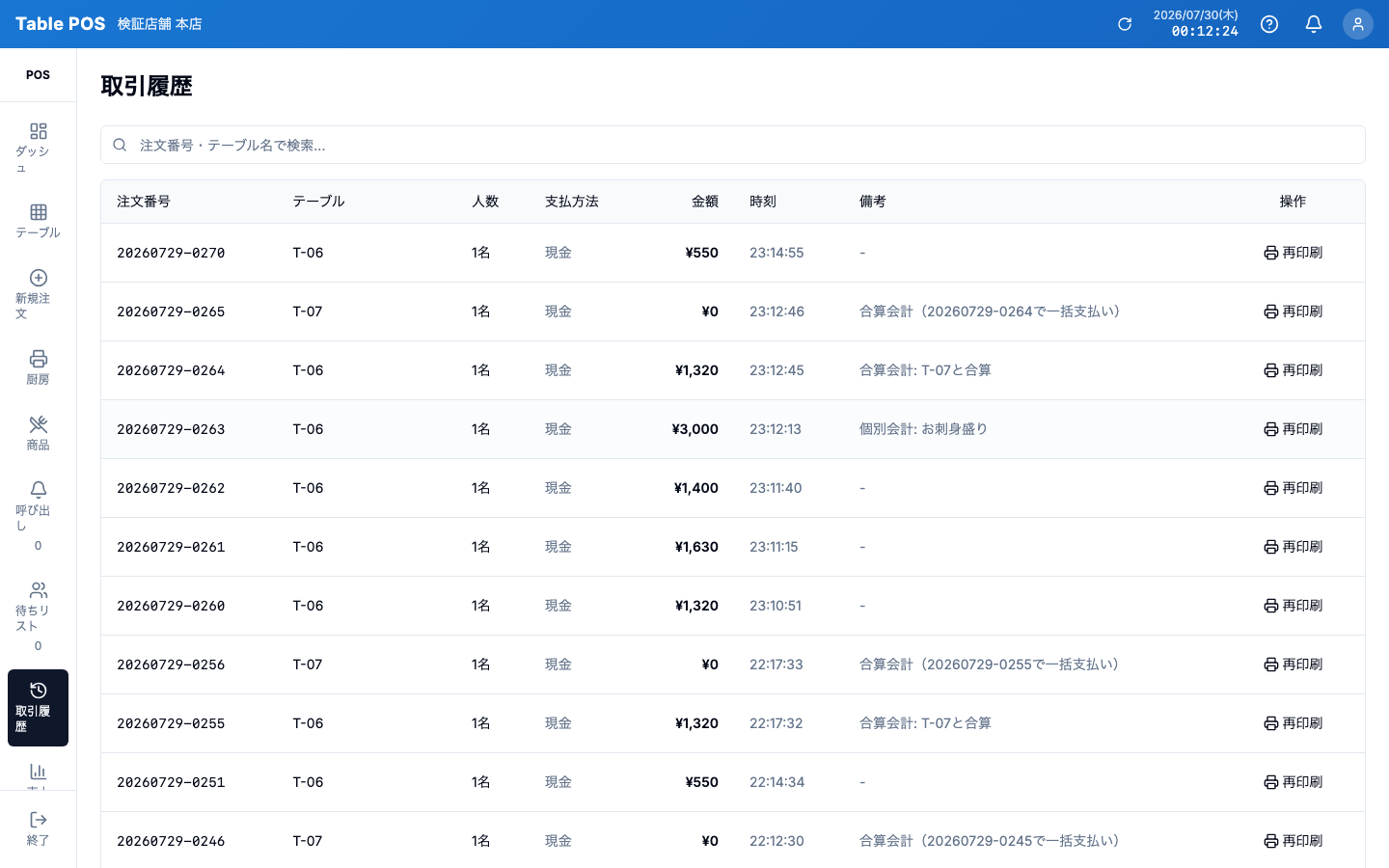Screen dimensions: 1389x868
Task: Click the ¥1,630 amount cell
Action: tap(696, 547)
